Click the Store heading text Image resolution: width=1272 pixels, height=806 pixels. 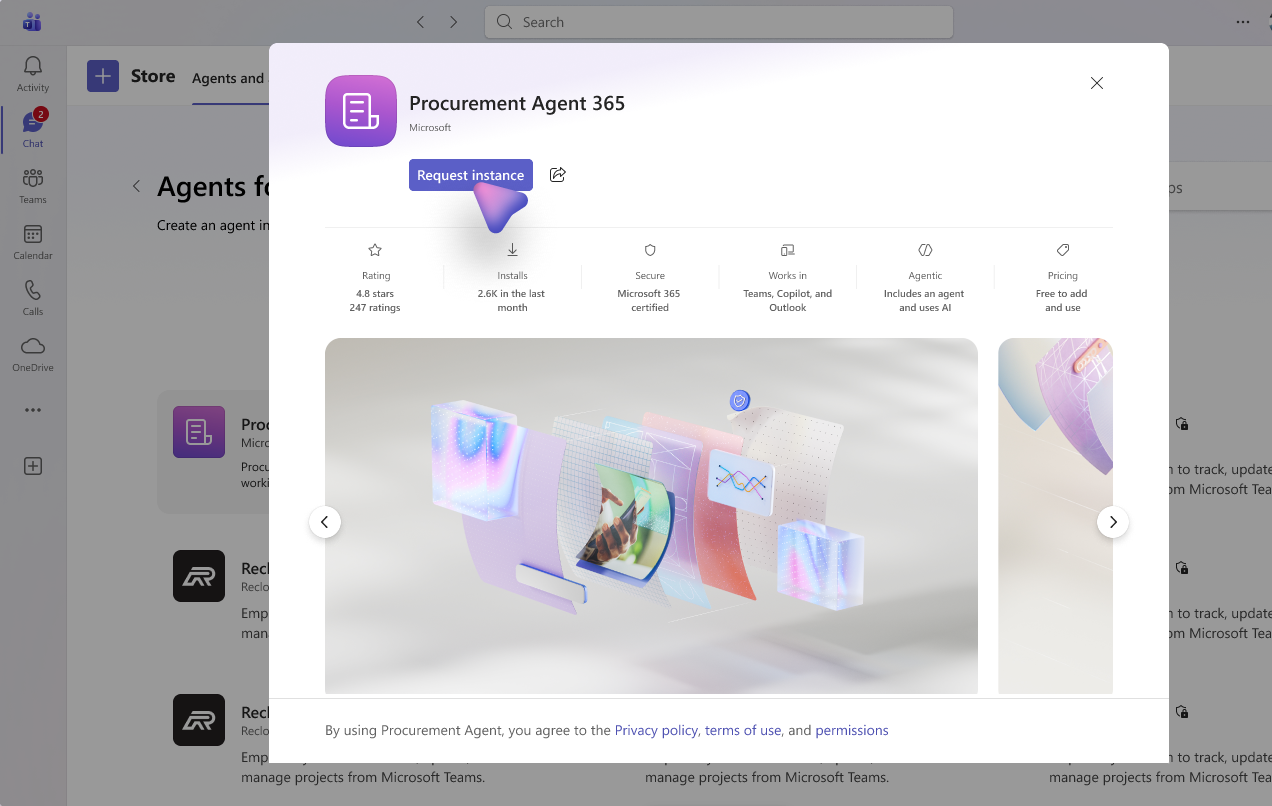point(153,76)
